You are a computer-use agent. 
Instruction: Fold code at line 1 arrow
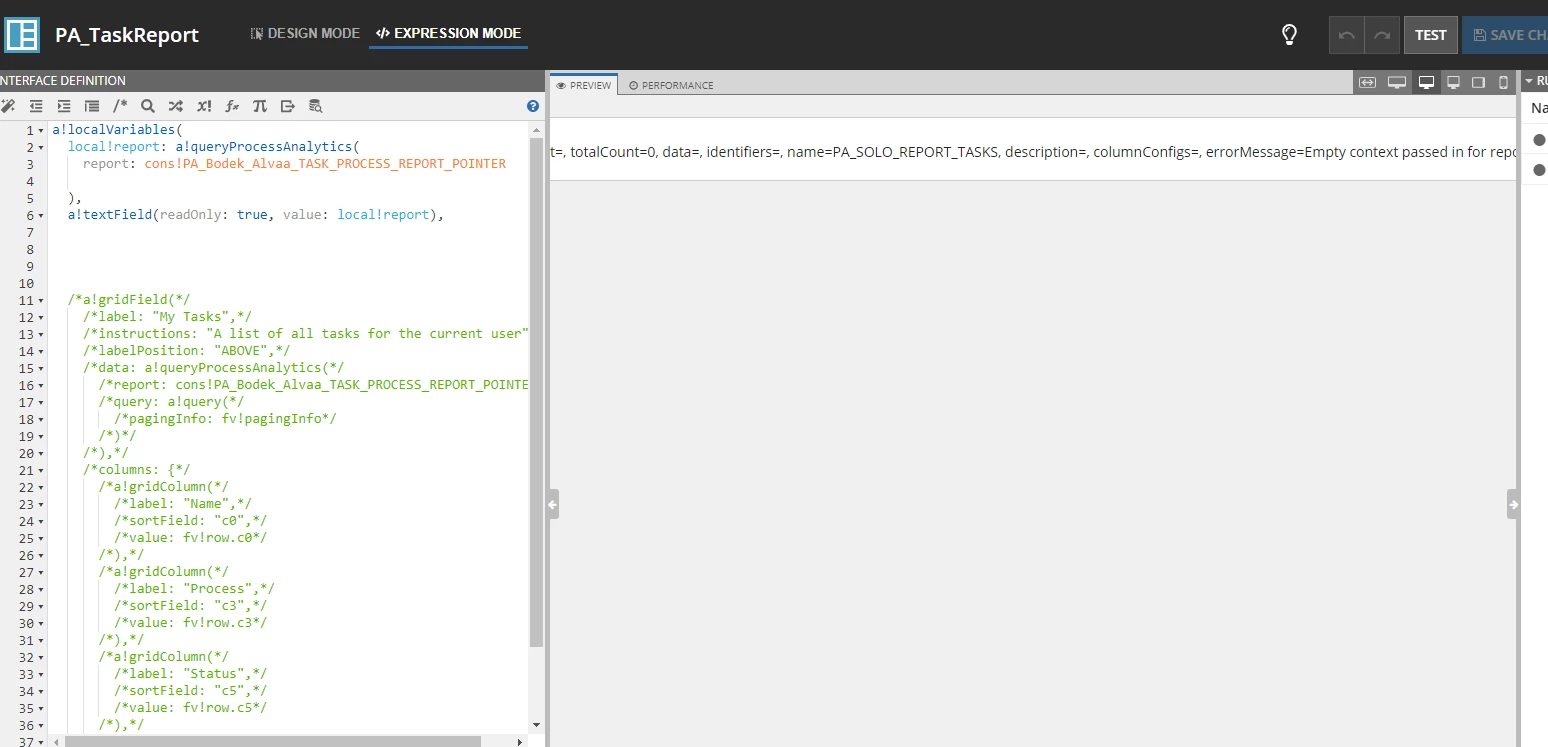[x=41, y=131]
